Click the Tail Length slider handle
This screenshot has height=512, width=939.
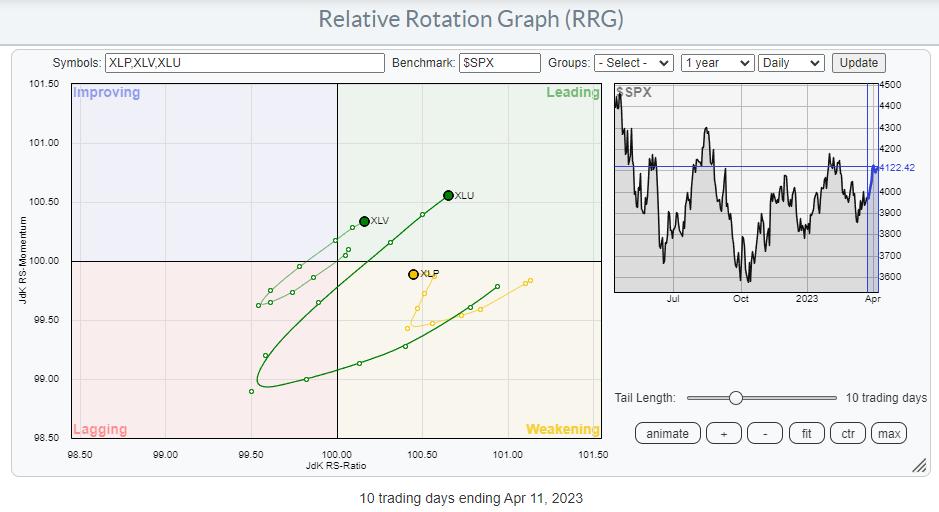tap(736, 398)
